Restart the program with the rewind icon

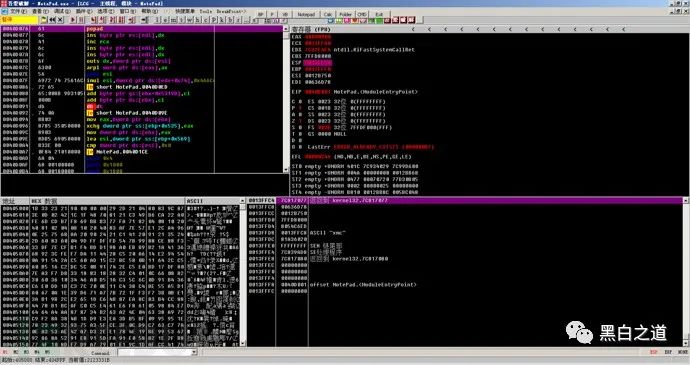pyautogui.click(x=52, y=20)
